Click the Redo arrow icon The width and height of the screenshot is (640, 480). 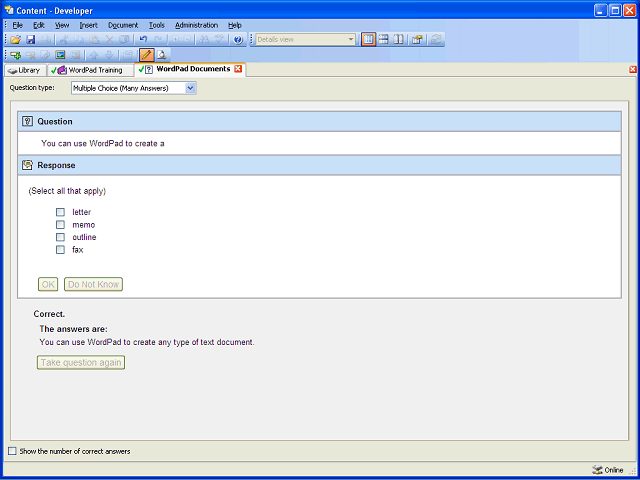[158, 40]
